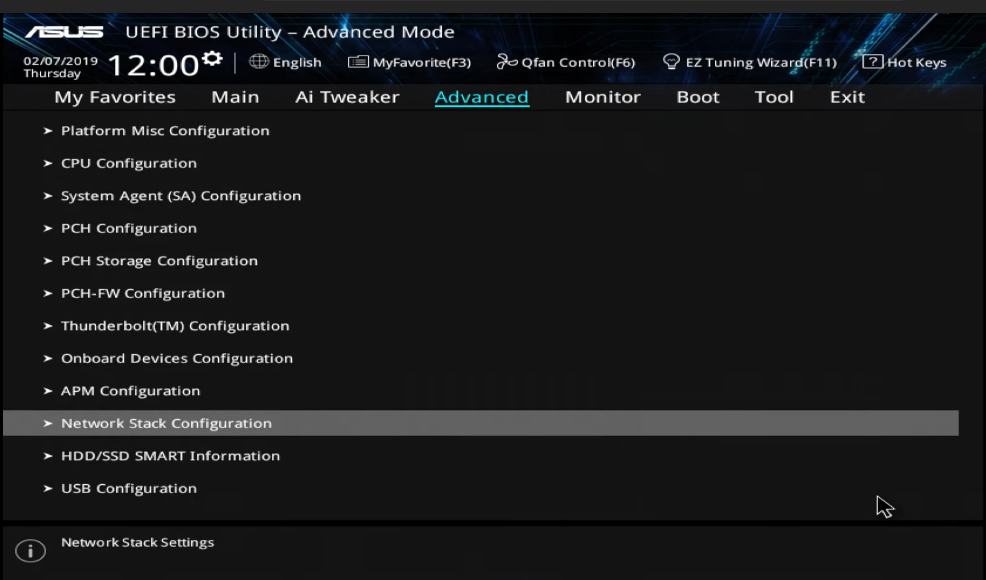This screenshot has height=580, width=986.
Task: Click MyFavorite(F3) button label
Action: click(422, 62)
